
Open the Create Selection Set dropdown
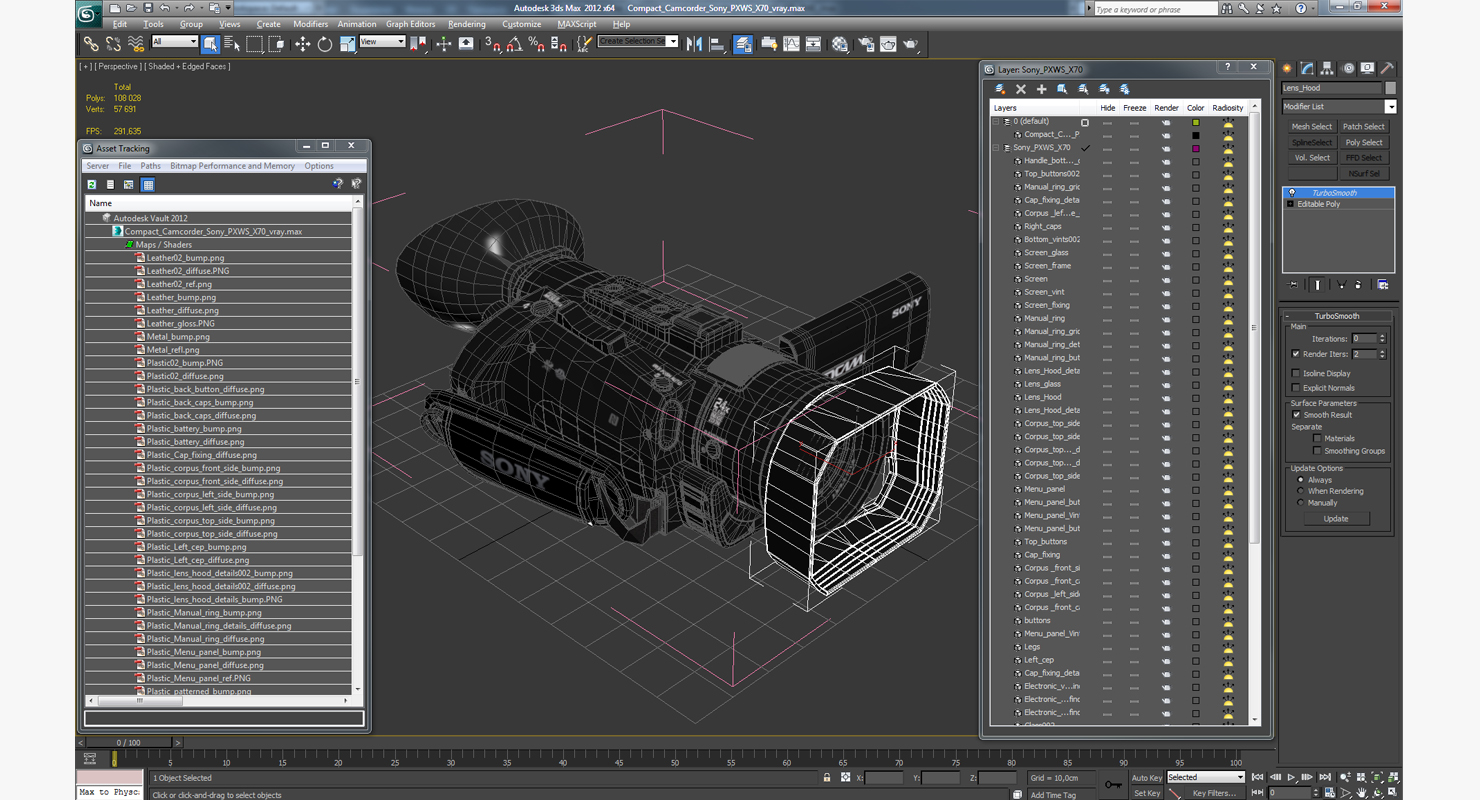click(x=638, y=41)
